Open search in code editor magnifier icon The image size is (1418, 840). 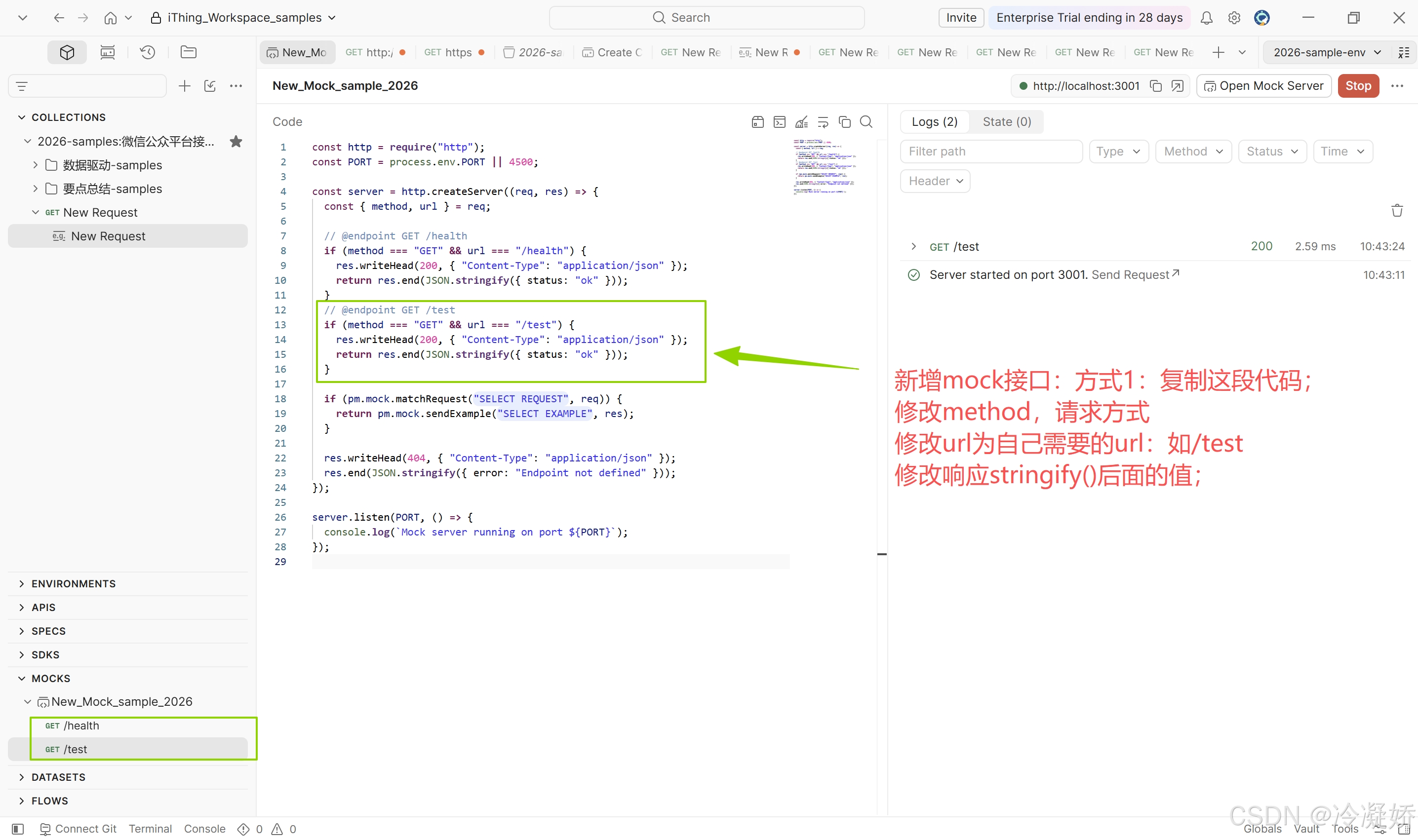pos(866,122)
